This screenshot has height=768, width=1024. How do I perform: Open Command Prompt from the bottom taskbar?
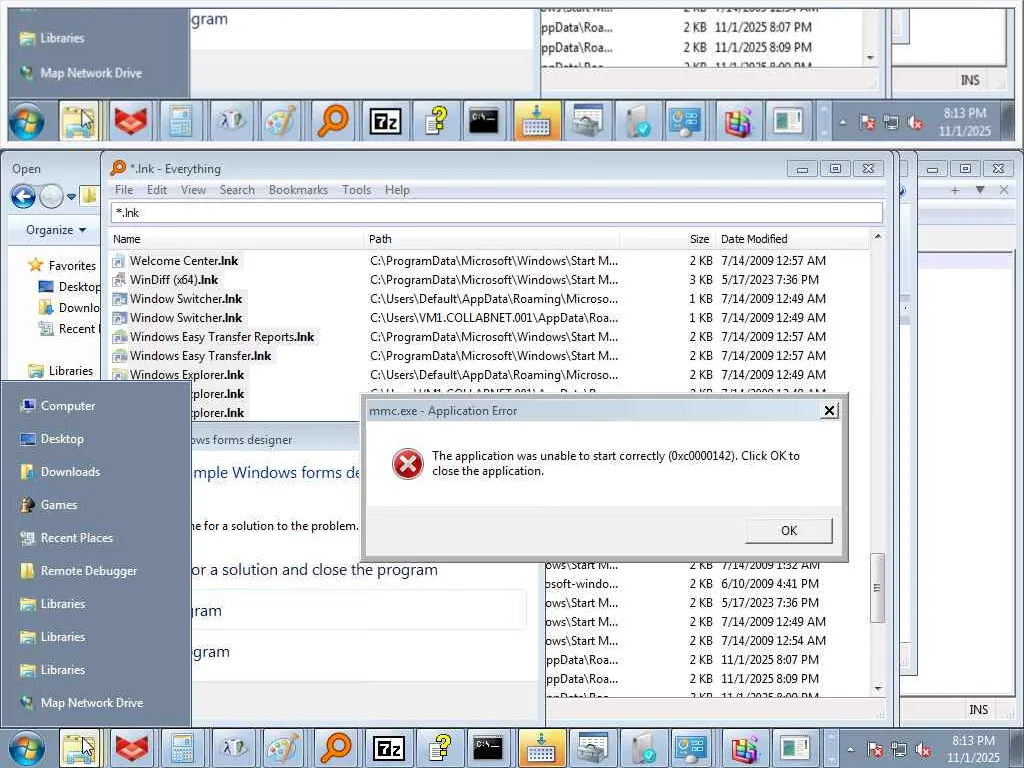(x=488, y=748)
